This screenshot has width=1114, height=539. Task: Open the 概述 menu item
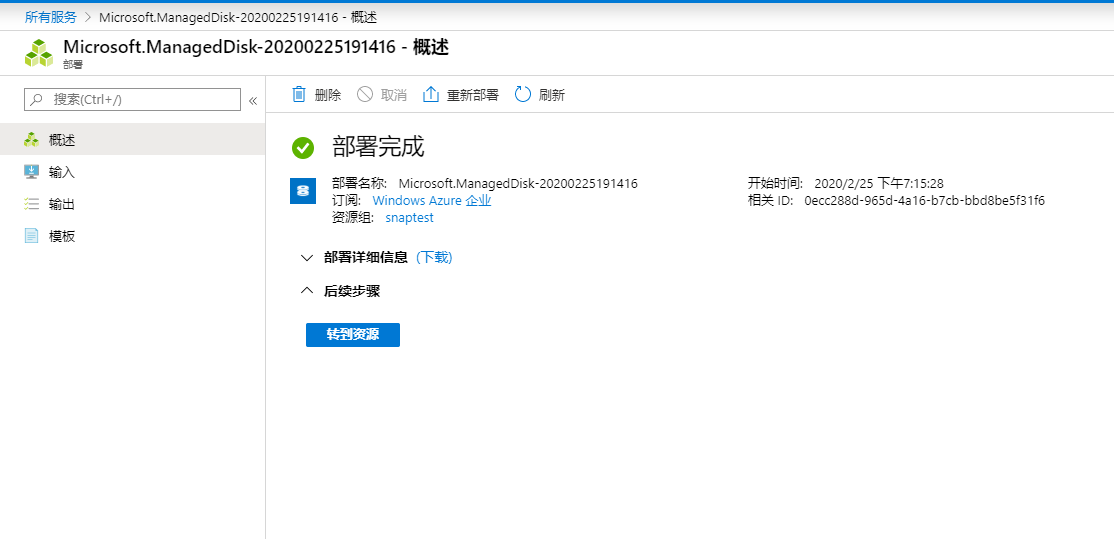(133, 140)
